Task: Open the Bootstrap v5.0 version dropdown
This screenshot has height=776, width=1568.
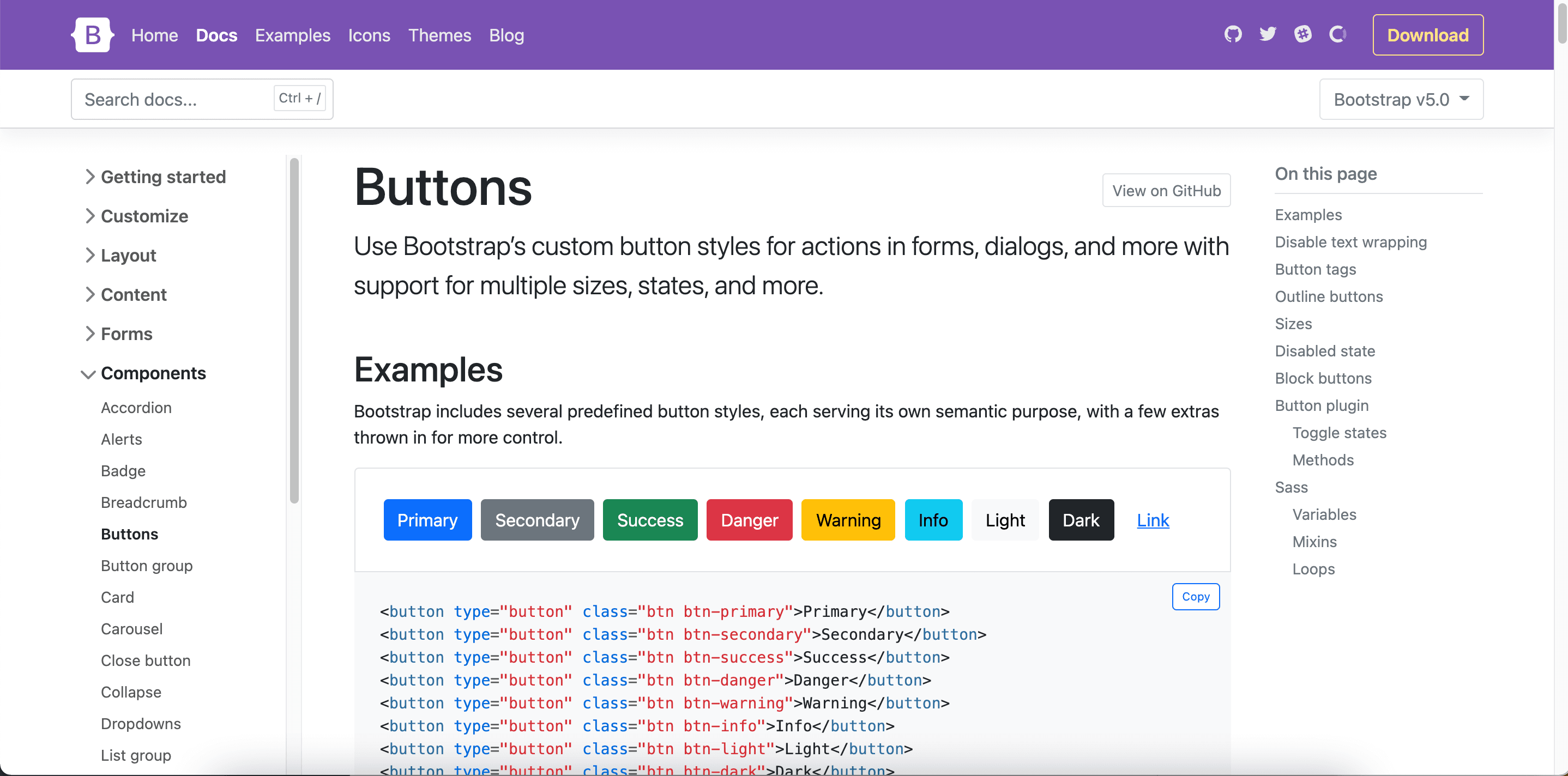Action: coord(1401,99)
